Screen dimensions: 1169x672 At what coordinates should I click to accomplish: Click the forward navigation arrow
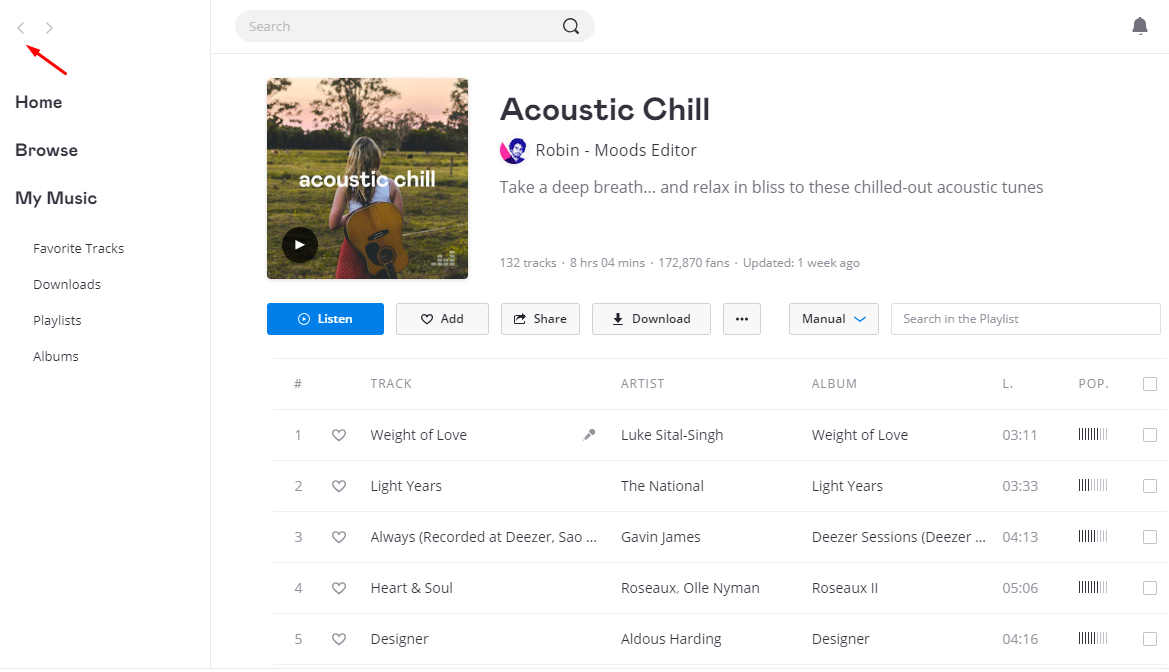[x=49, y=28]
